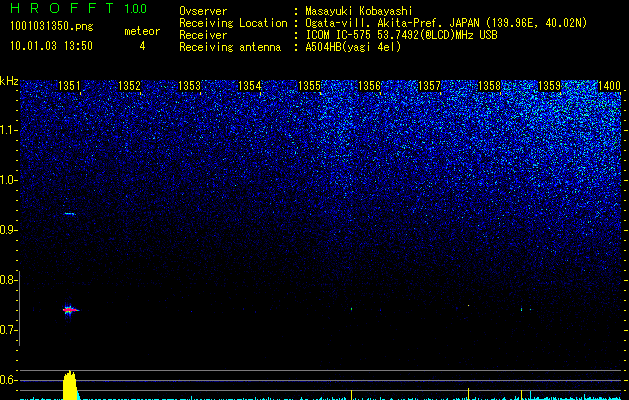Click the date stamp 10.01.03 13:50
The image size is (629, 400).
click(x=51, y=46)
